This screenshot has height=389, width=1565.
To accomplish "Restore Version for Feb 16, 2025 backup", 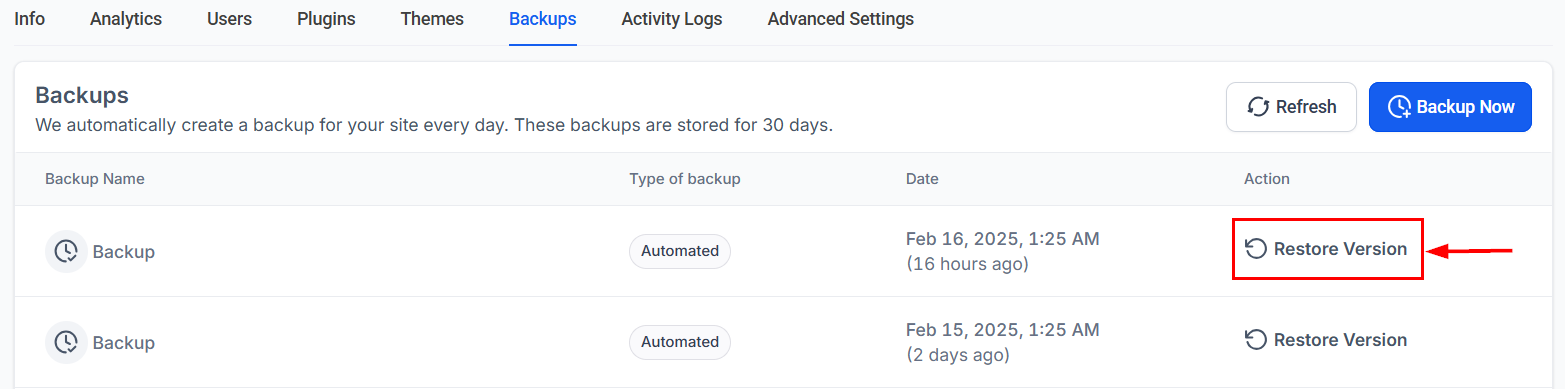I will 1326,249.
